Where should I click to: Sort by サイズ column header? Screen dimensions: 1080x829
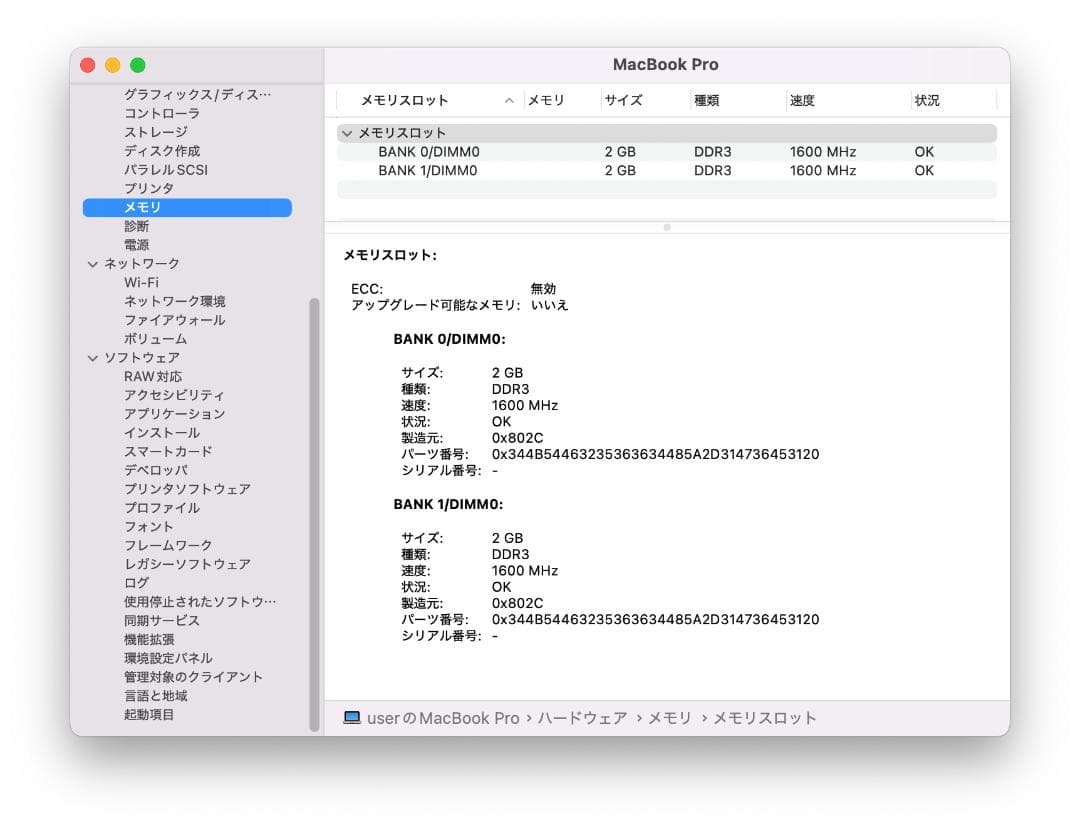point(645,101)
